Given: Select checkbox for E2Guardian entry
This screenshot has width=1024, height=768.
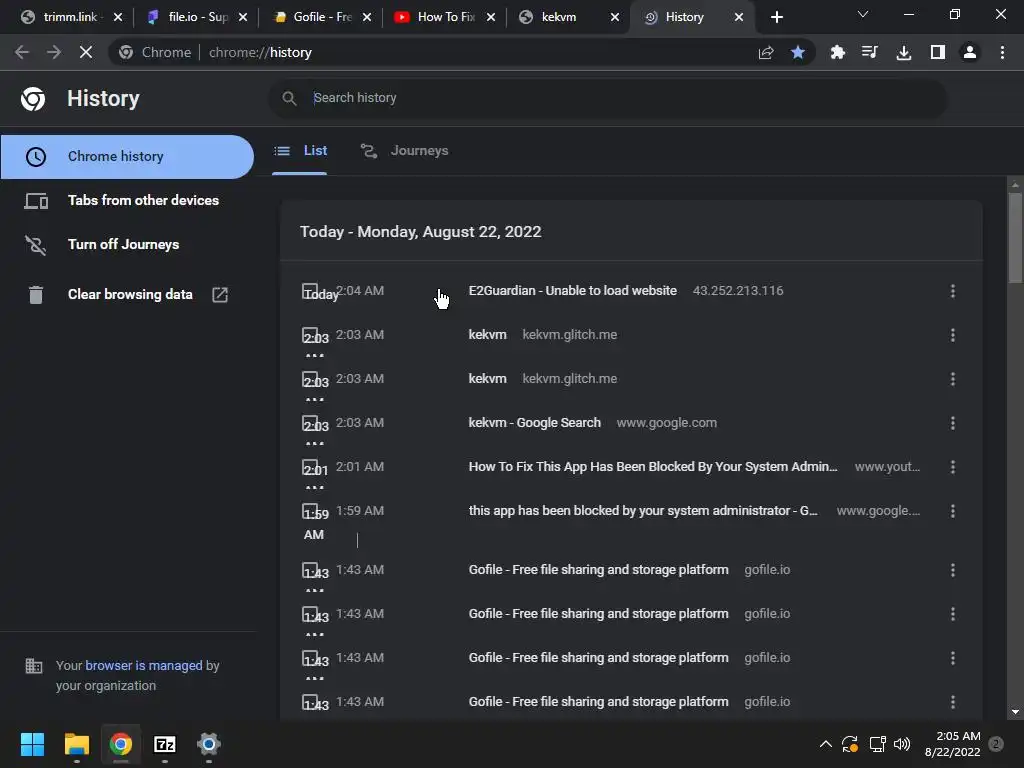Looking at the screenshot, I should (310, 291).
